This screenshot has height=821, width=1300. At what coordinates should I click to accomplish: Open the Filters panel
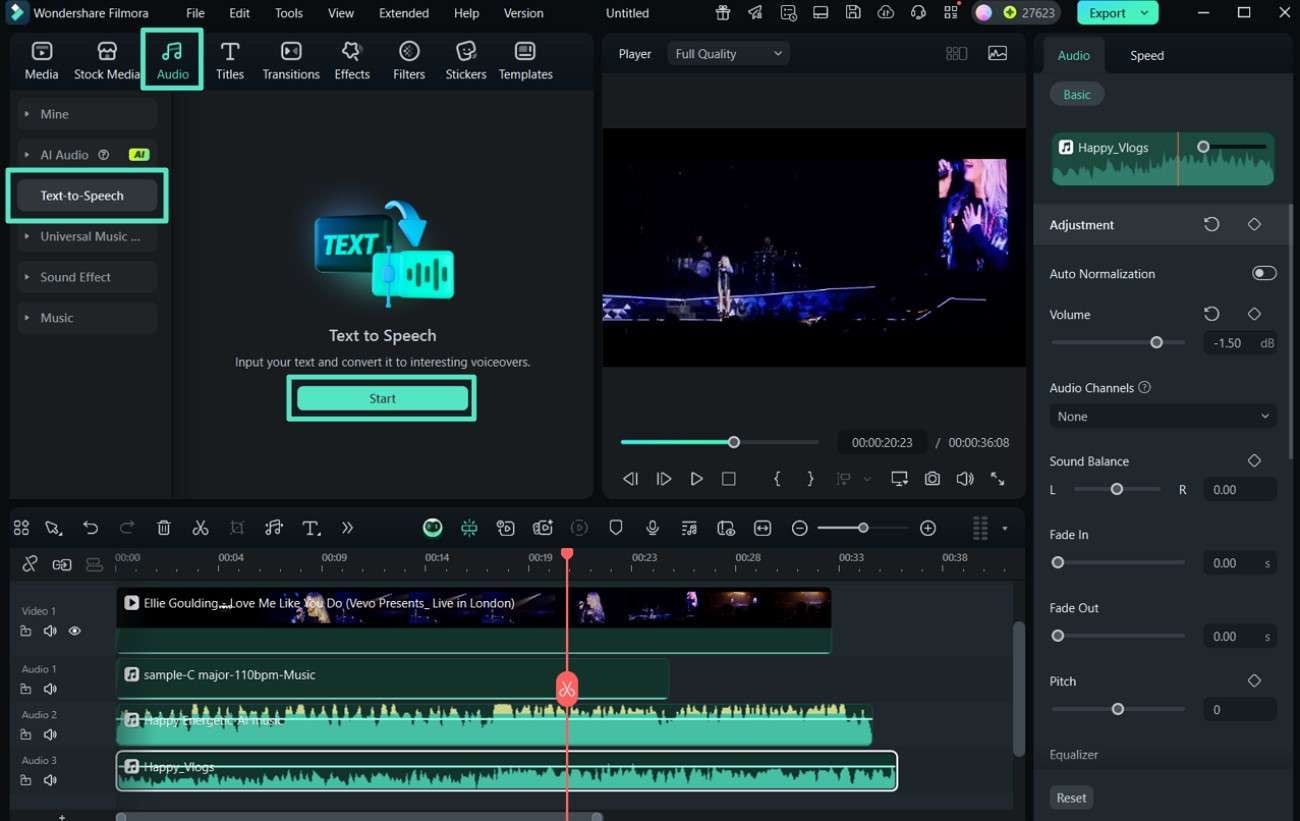[409, 60]
